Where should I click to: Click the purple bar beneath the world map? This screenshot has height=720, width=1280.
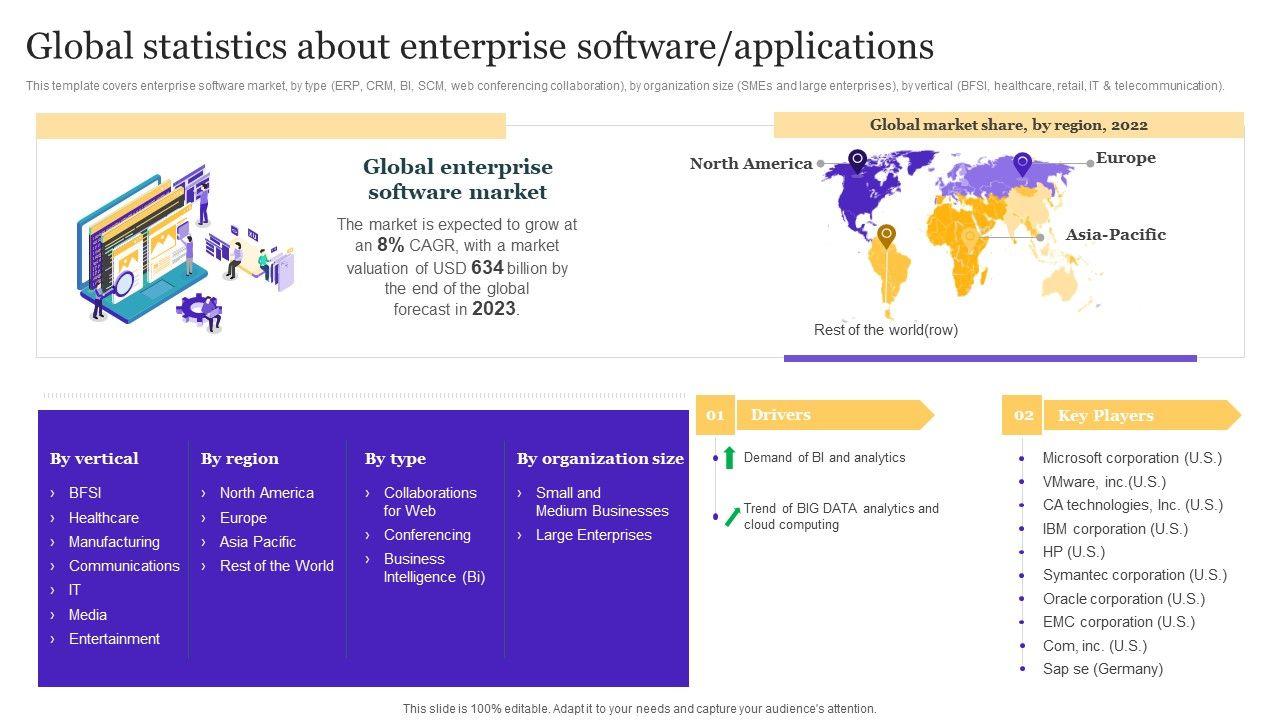tap(990, 358)
